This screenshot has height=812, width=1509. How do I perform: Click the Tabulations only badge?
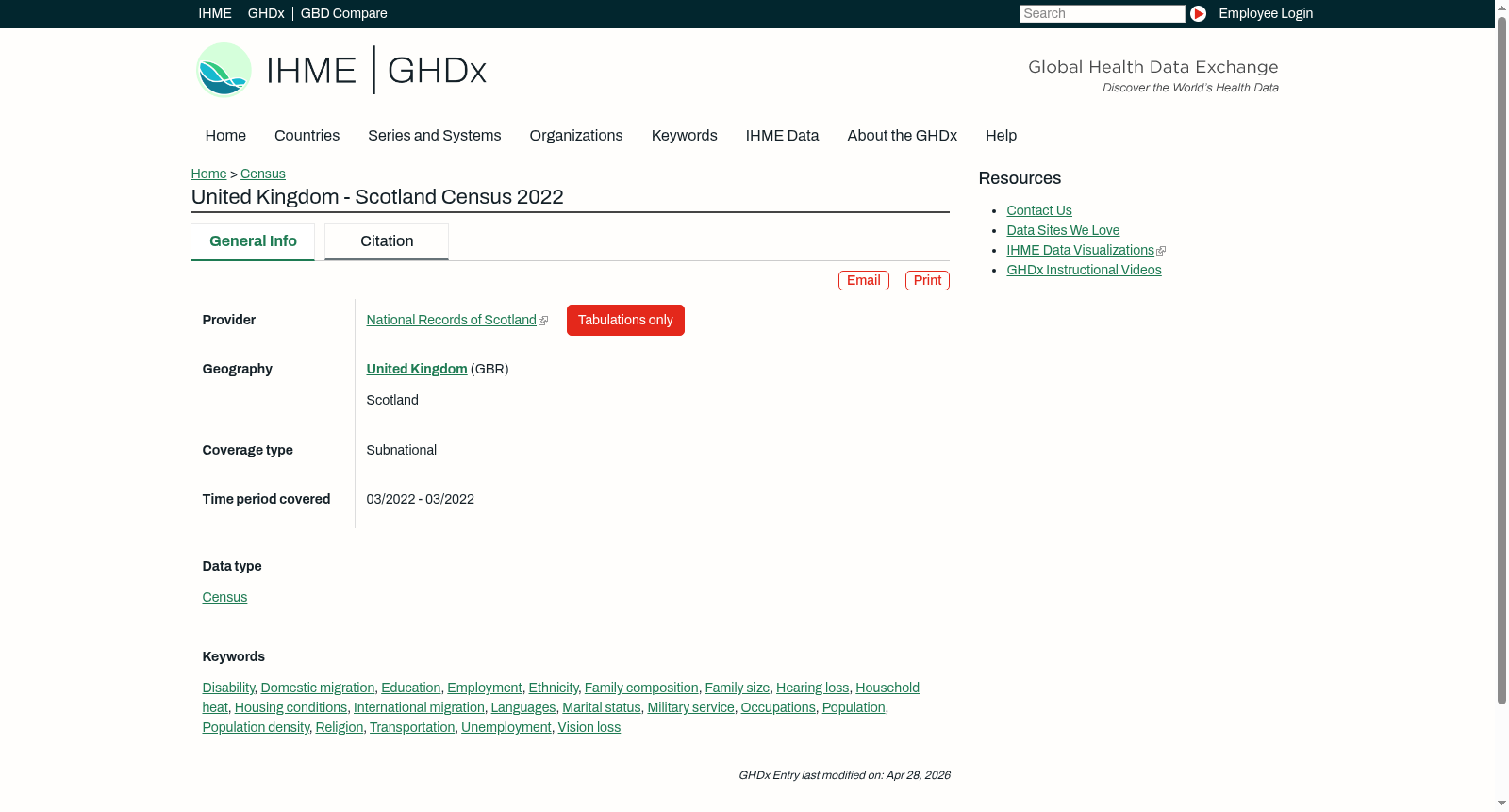(x=625, y=320)
